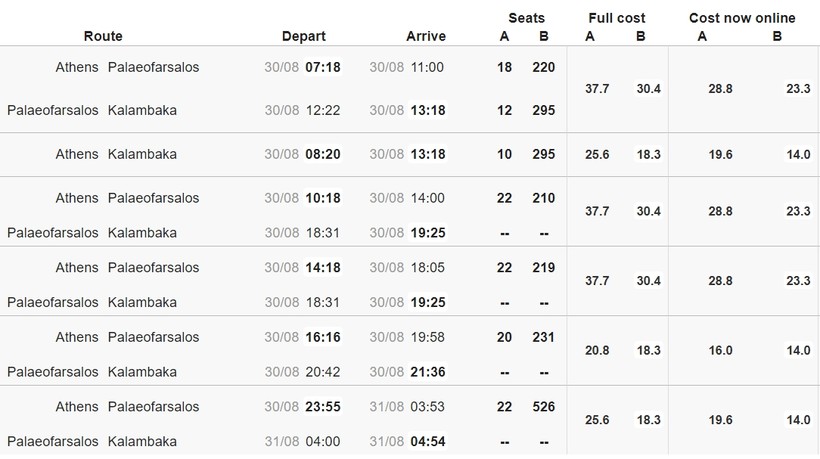Click the Route column header
820x459 pixels.
coord(103,36)
